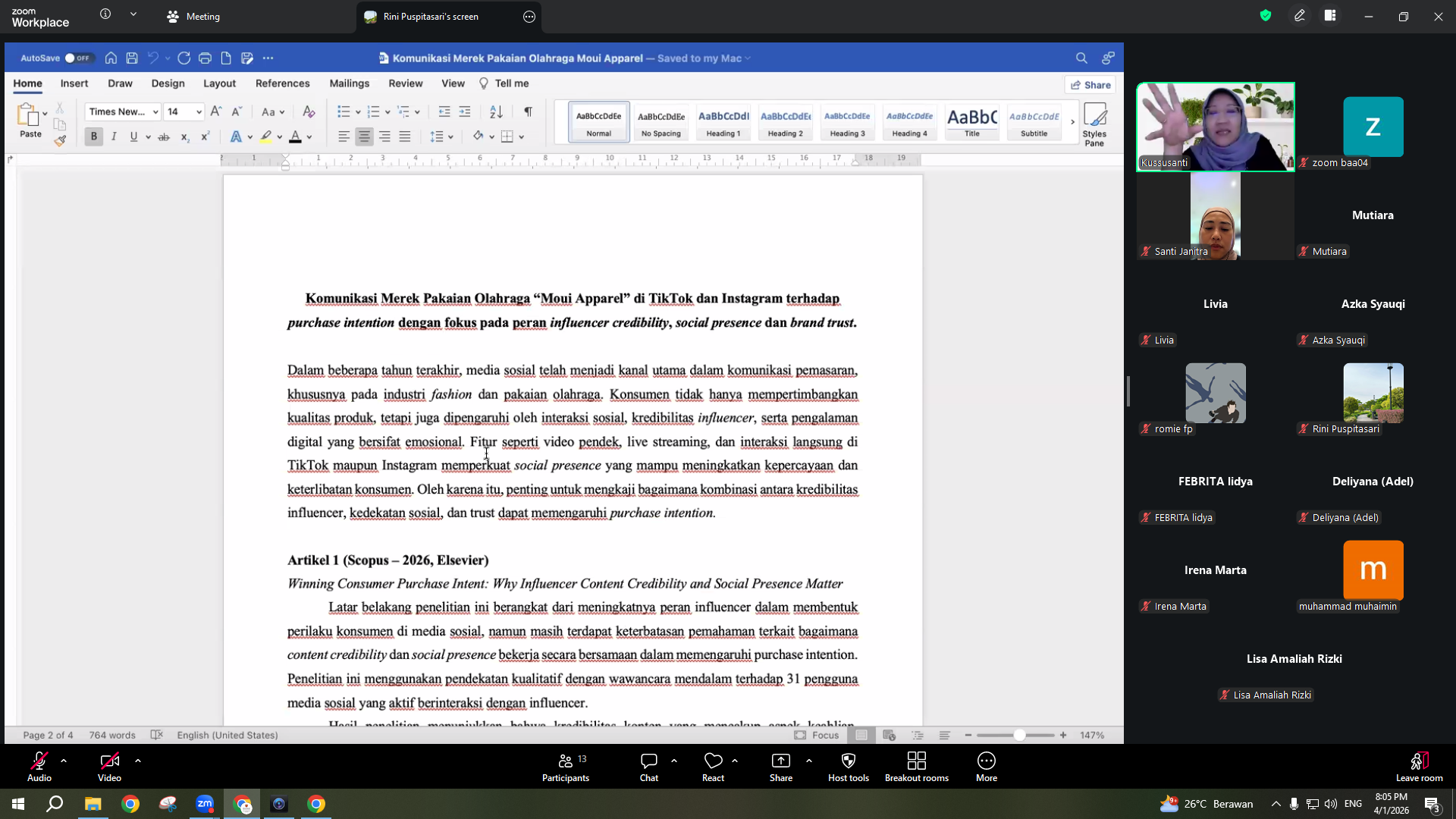Open the Review ribbon tab
1456x819 pixels.
[x=406, y=83]
